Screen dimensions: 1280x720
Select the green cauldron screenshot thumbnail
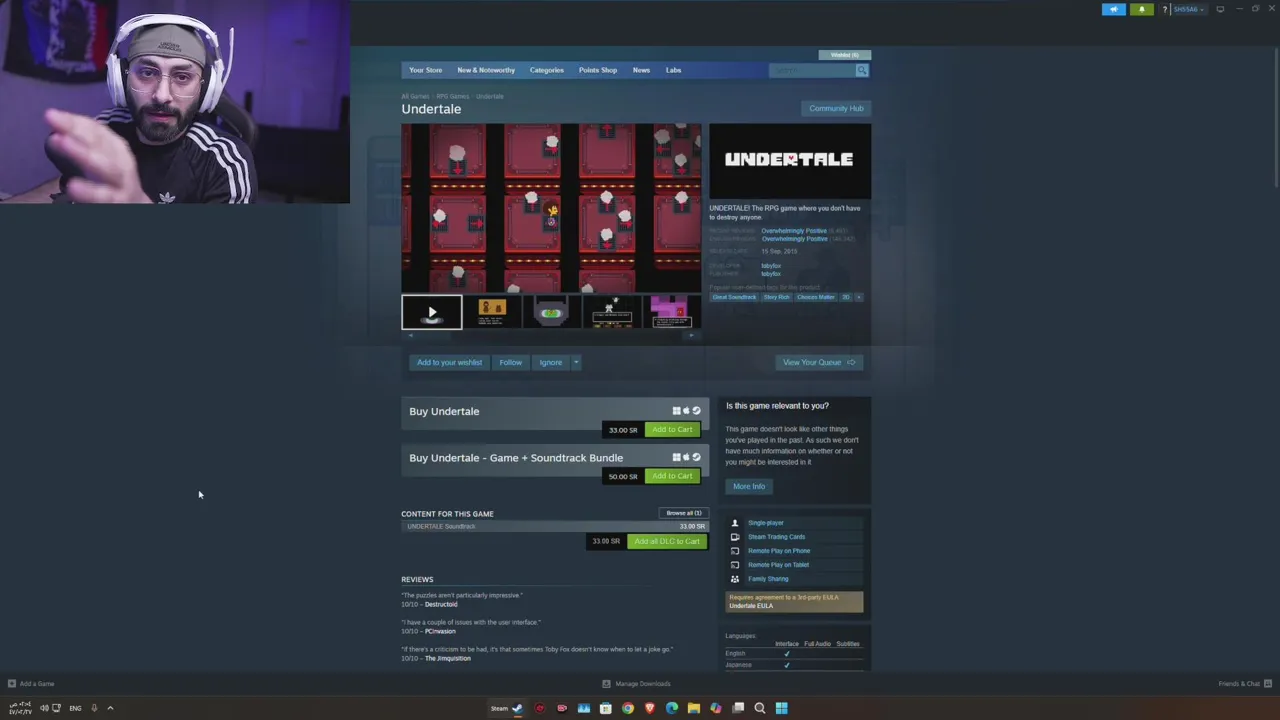552,312
